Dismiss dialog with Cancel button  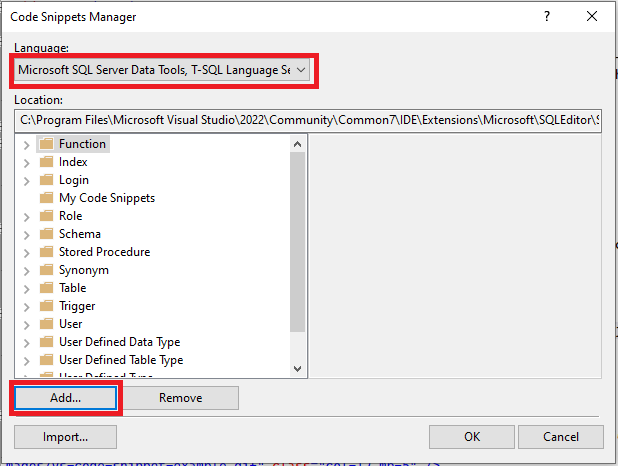pyautogui.click(x=561, y=437)
